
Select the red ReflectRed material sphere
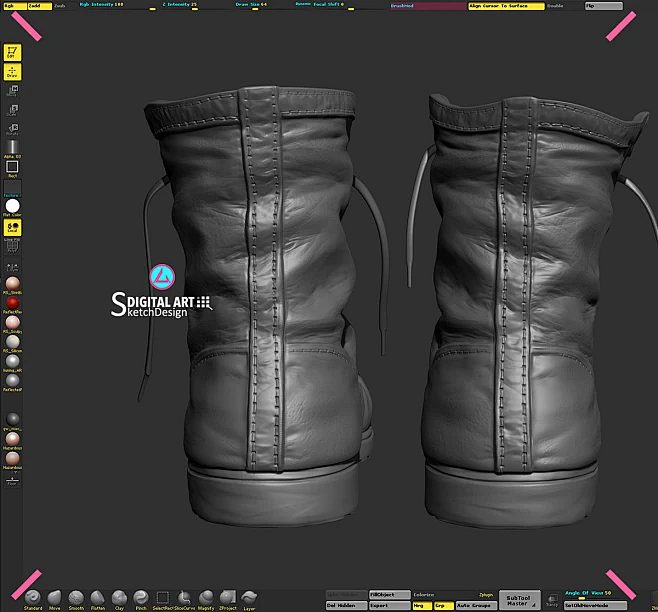coord(13,303)
